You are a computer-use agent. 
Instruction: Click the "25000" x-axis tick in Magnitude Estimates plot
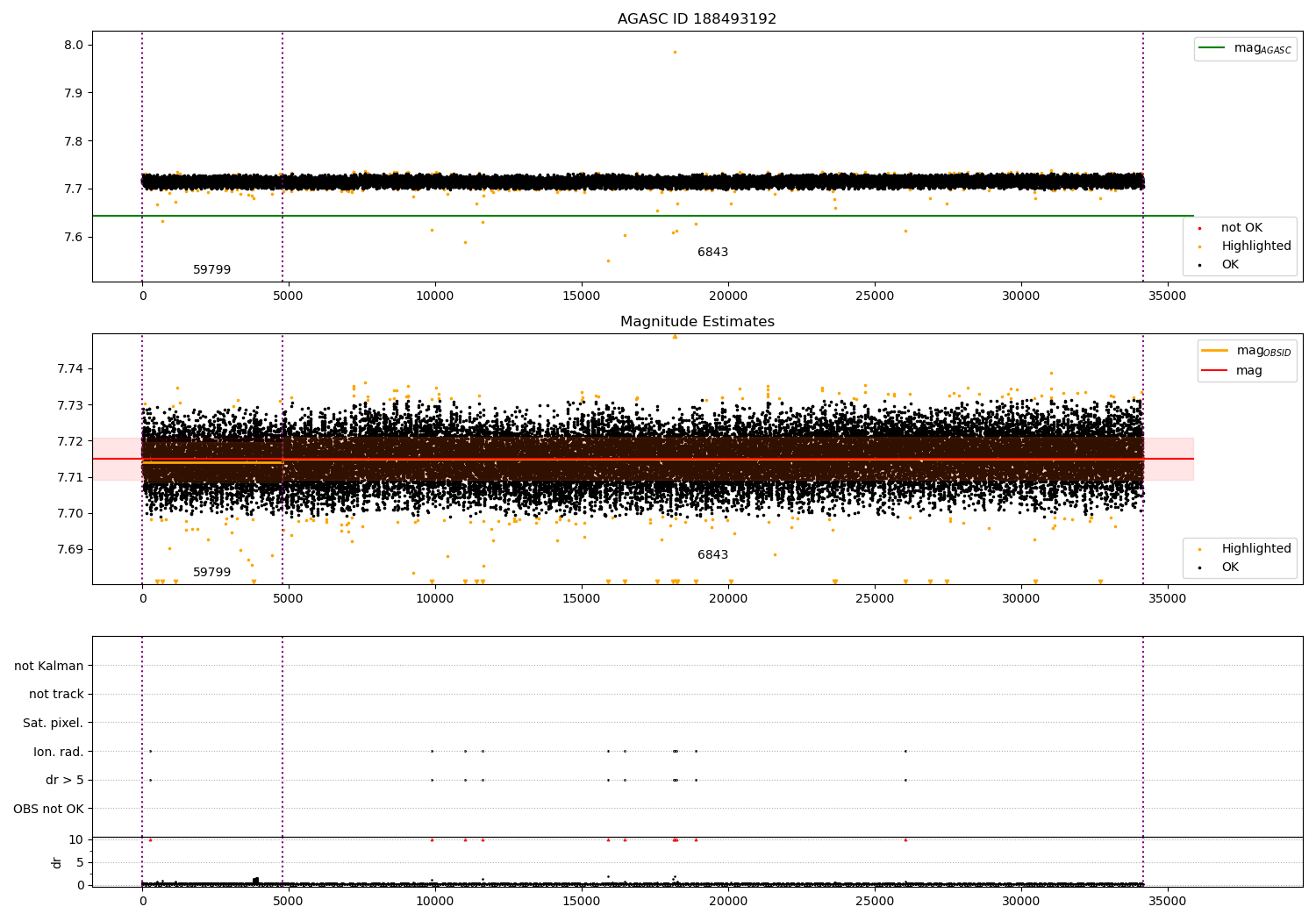pos(875,598)
